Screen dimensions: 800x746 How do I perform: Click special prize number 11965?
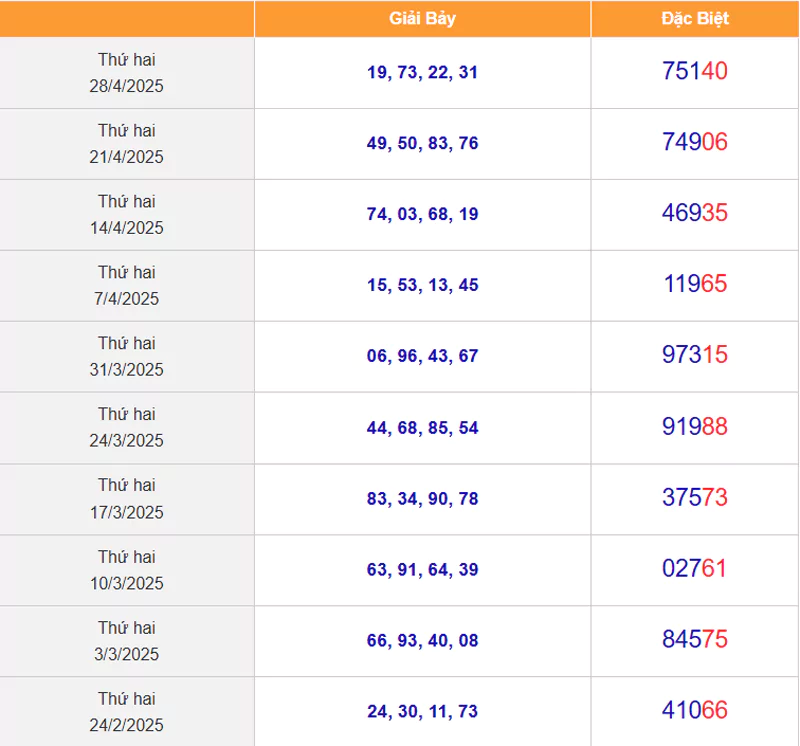pyautogui.click(x=695, y=284)
